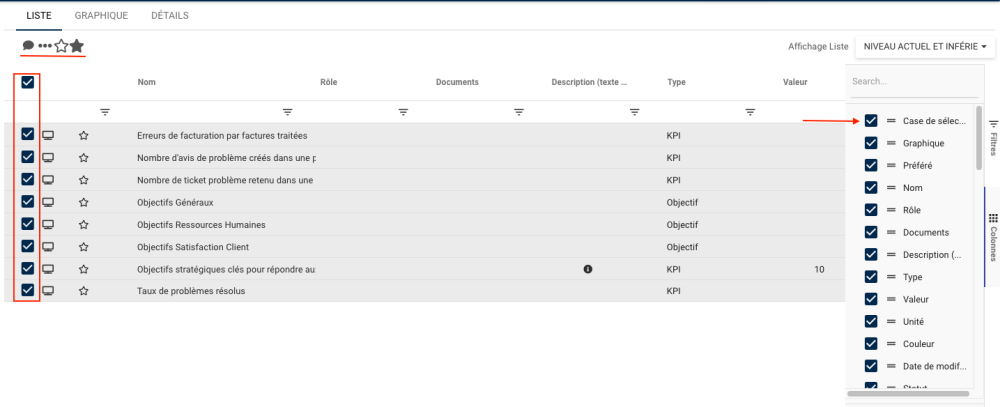Click the outlined star icon in toolbar

[x=61, y=46]
